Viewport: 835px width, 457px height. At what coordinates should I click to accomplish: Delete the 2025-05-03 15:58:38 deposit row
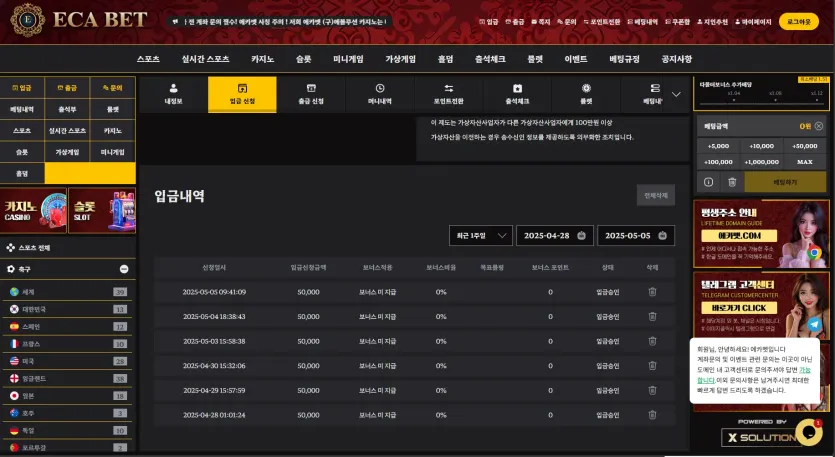click(x=652, y=341)
